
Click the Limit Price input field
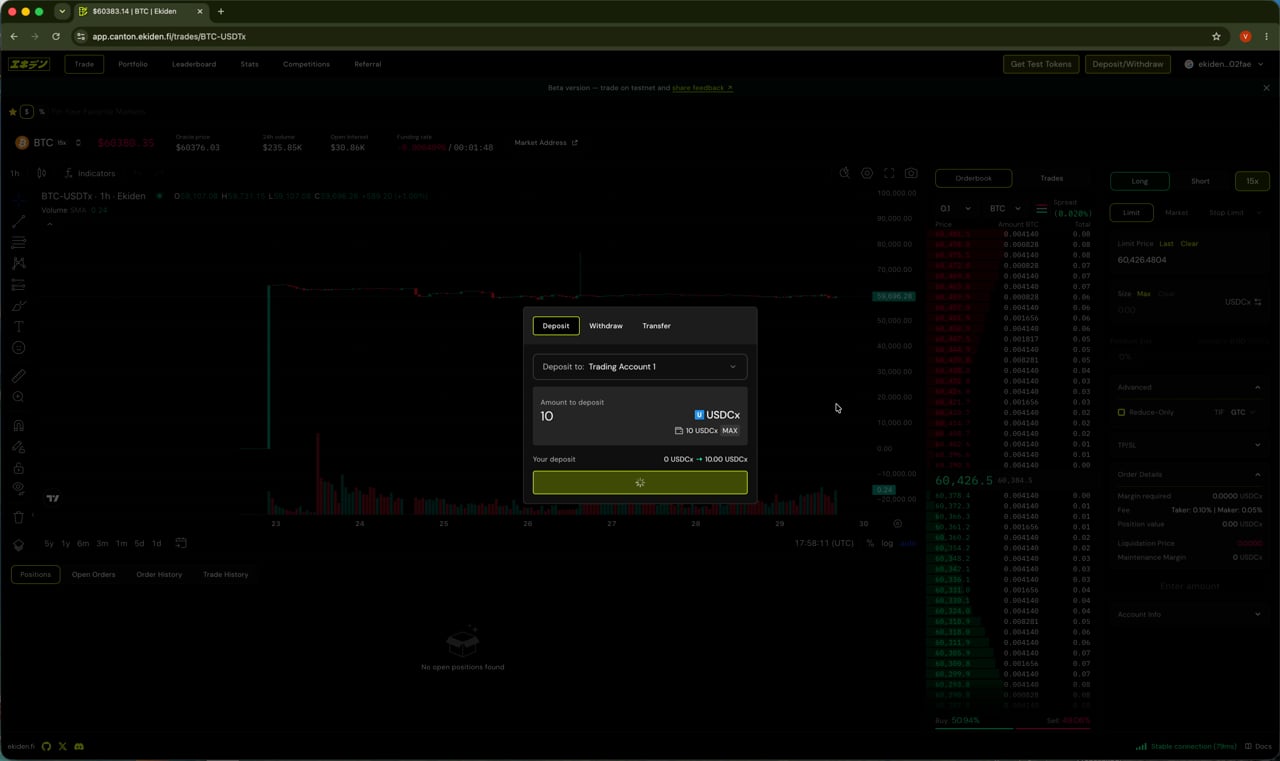[1189, 260]
